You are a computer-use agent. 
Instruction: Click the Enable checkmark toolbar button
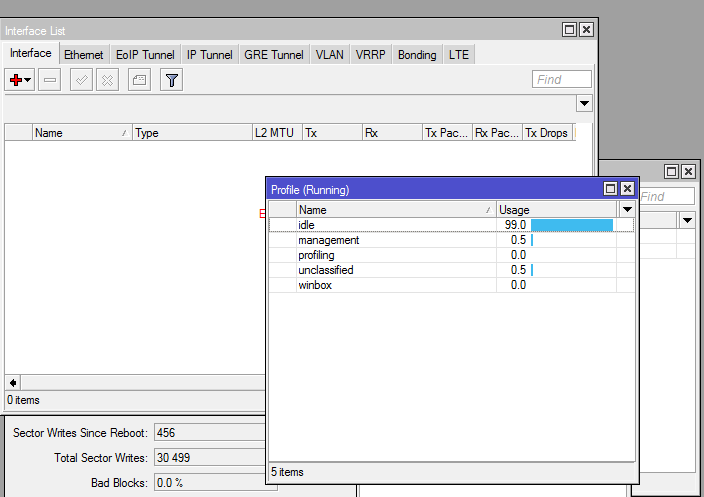click(81, 80)
